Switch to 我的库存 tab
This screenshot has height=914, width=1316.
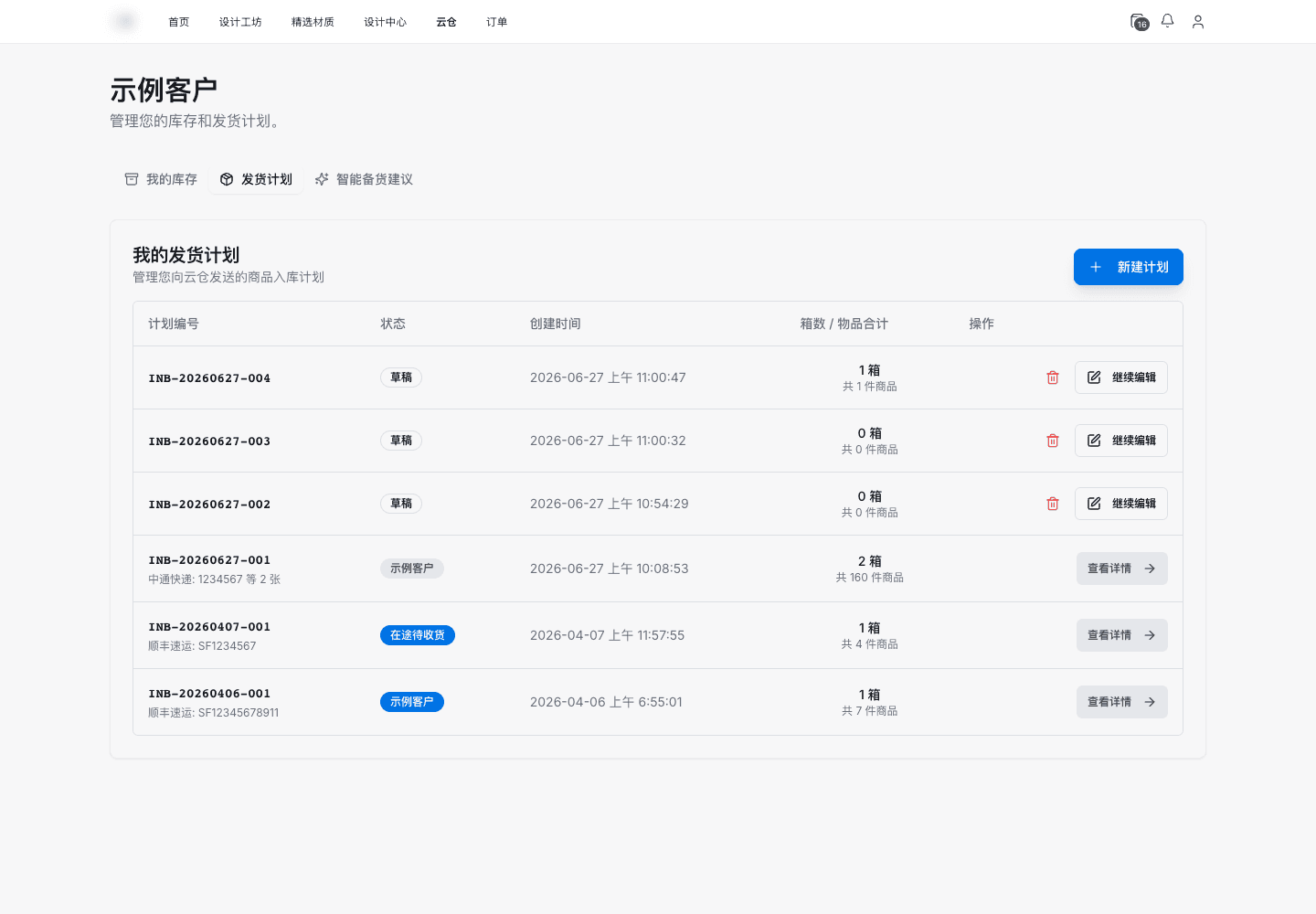pos(161,179)
